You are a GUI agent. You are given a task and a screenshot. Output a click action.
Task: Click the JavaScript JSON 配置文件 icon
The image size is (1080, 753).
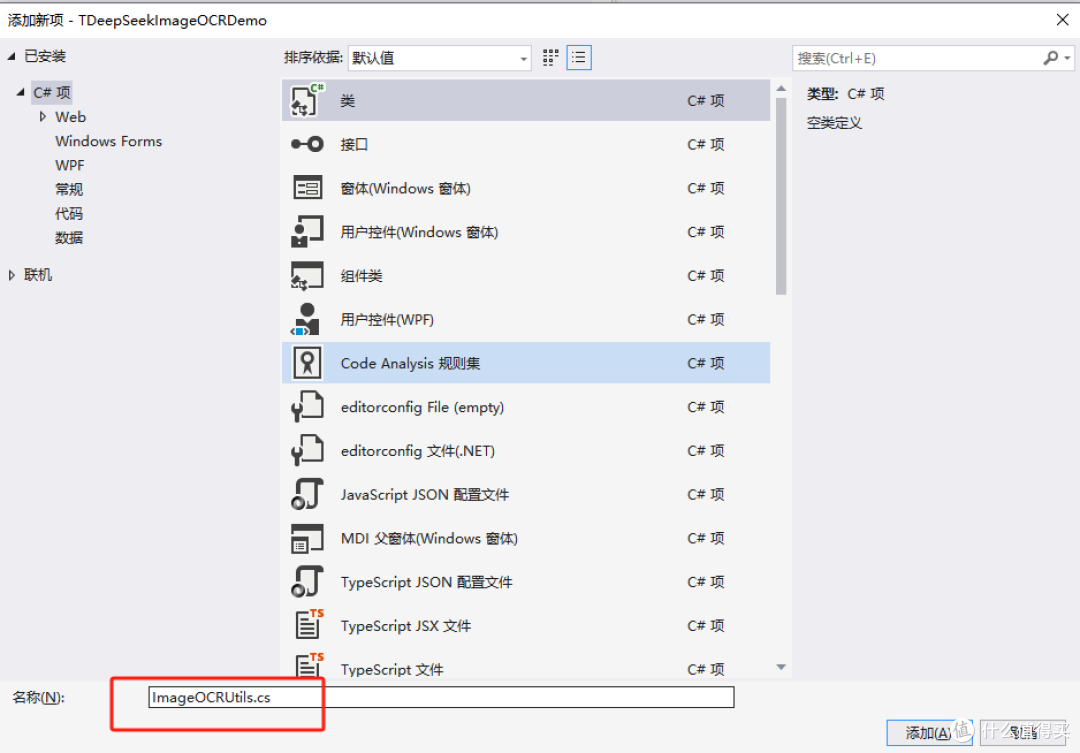point(307,494)
